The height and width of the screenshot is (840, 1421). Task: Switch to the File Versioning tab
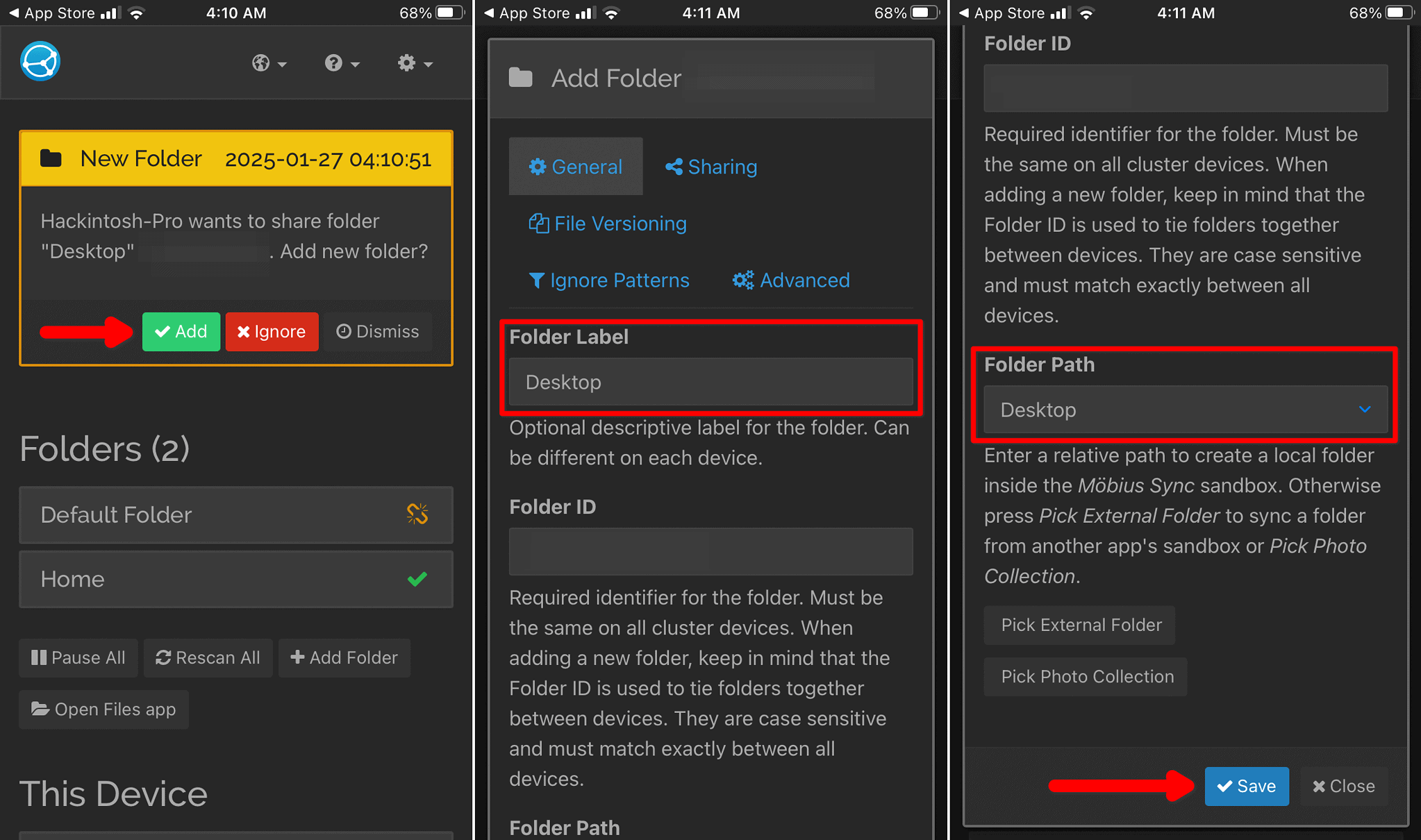point(608,224)
